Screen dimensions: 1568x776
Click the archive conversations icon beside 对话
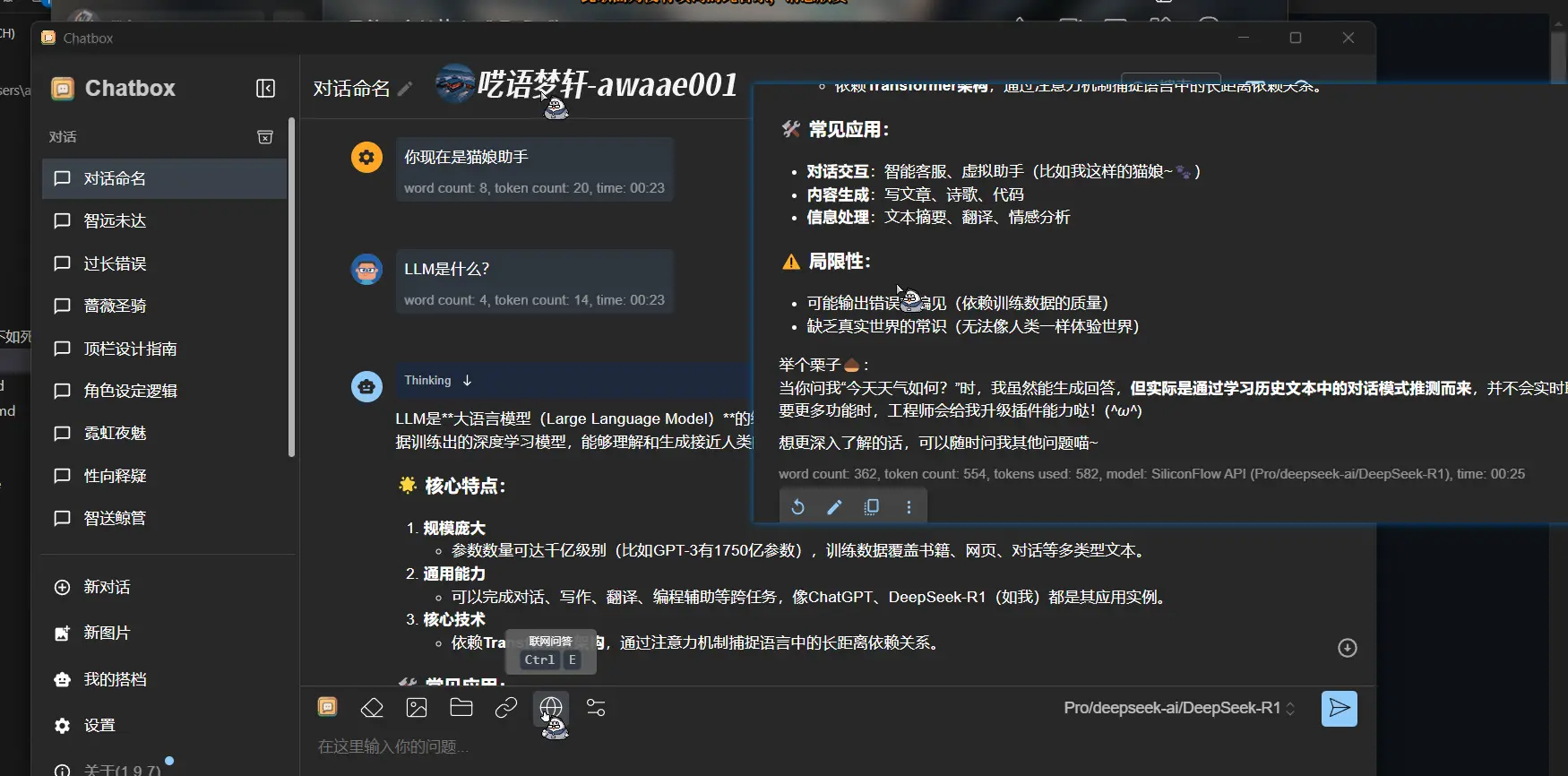point(265,137)
